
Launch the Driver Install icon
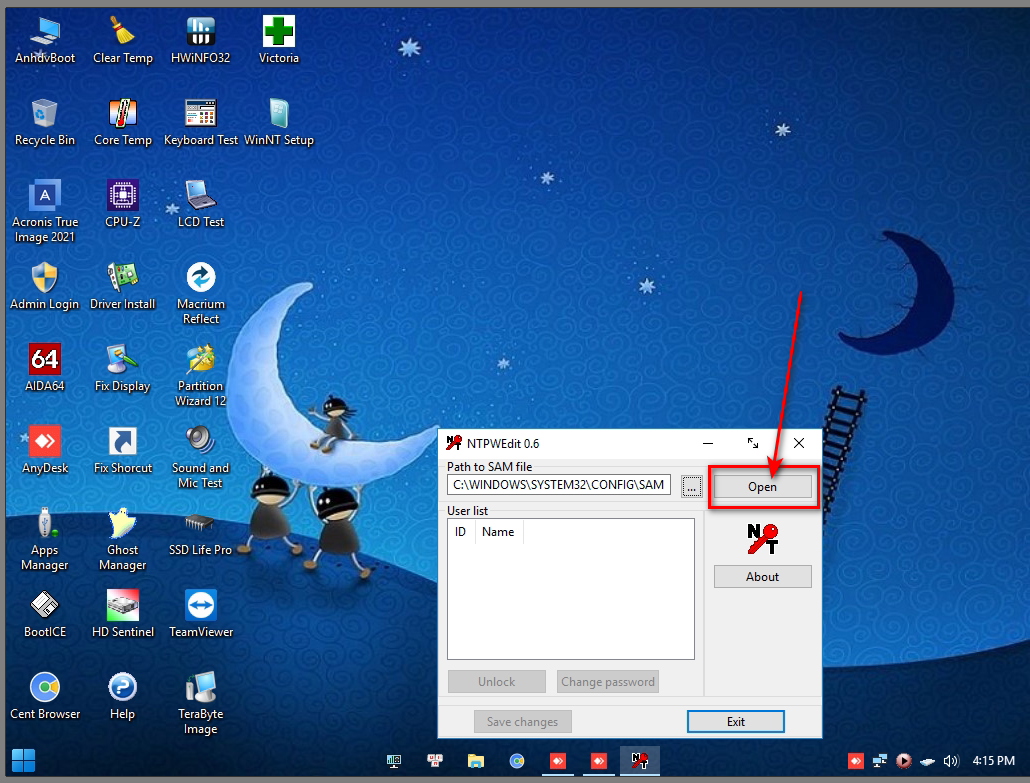point(123,286)
